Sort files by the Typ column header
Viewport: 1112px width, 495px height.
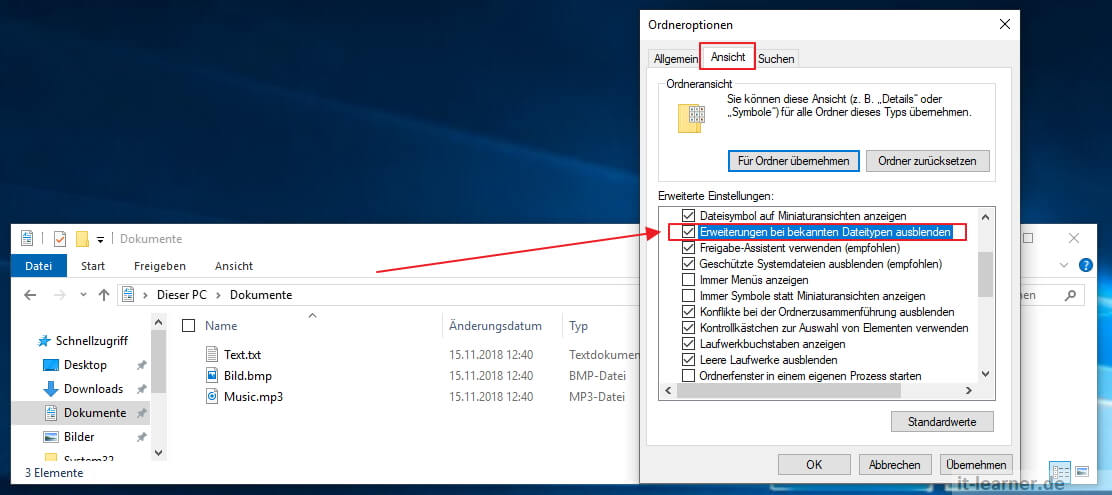click(x=579, y=326)
